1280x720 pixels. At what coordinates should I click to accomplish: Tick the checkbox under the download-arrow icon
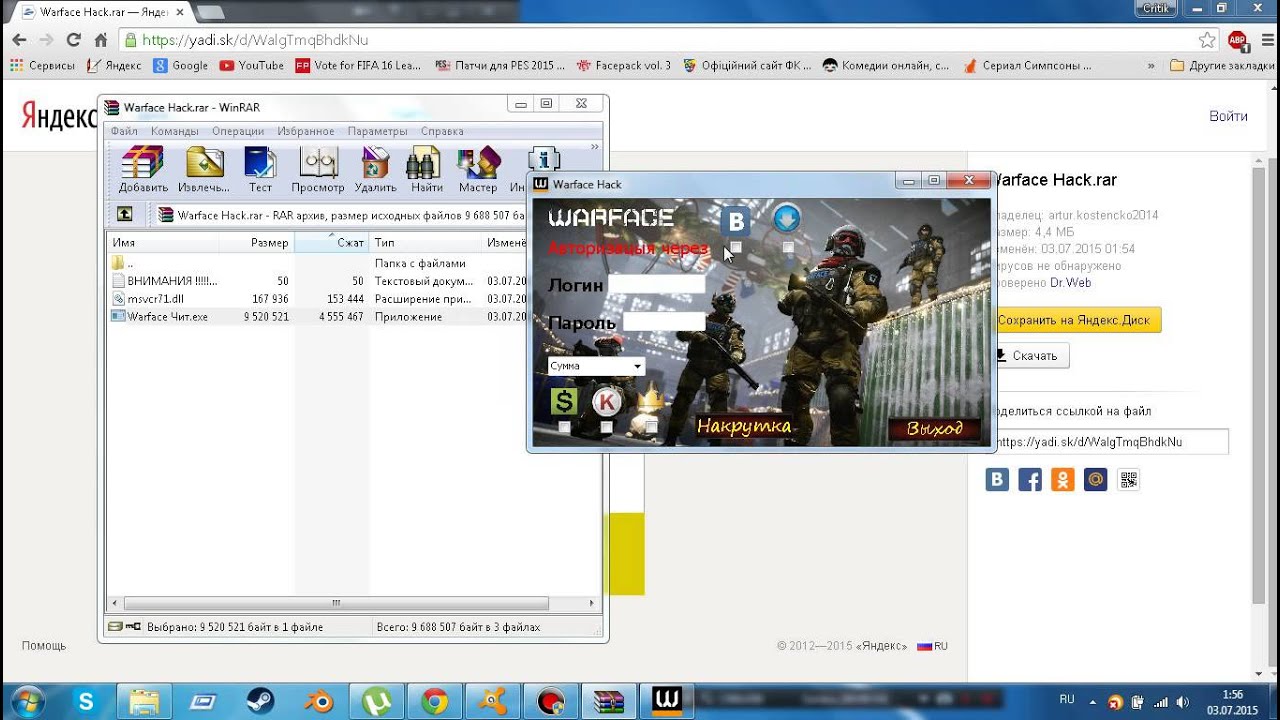[x=788, y=247]
